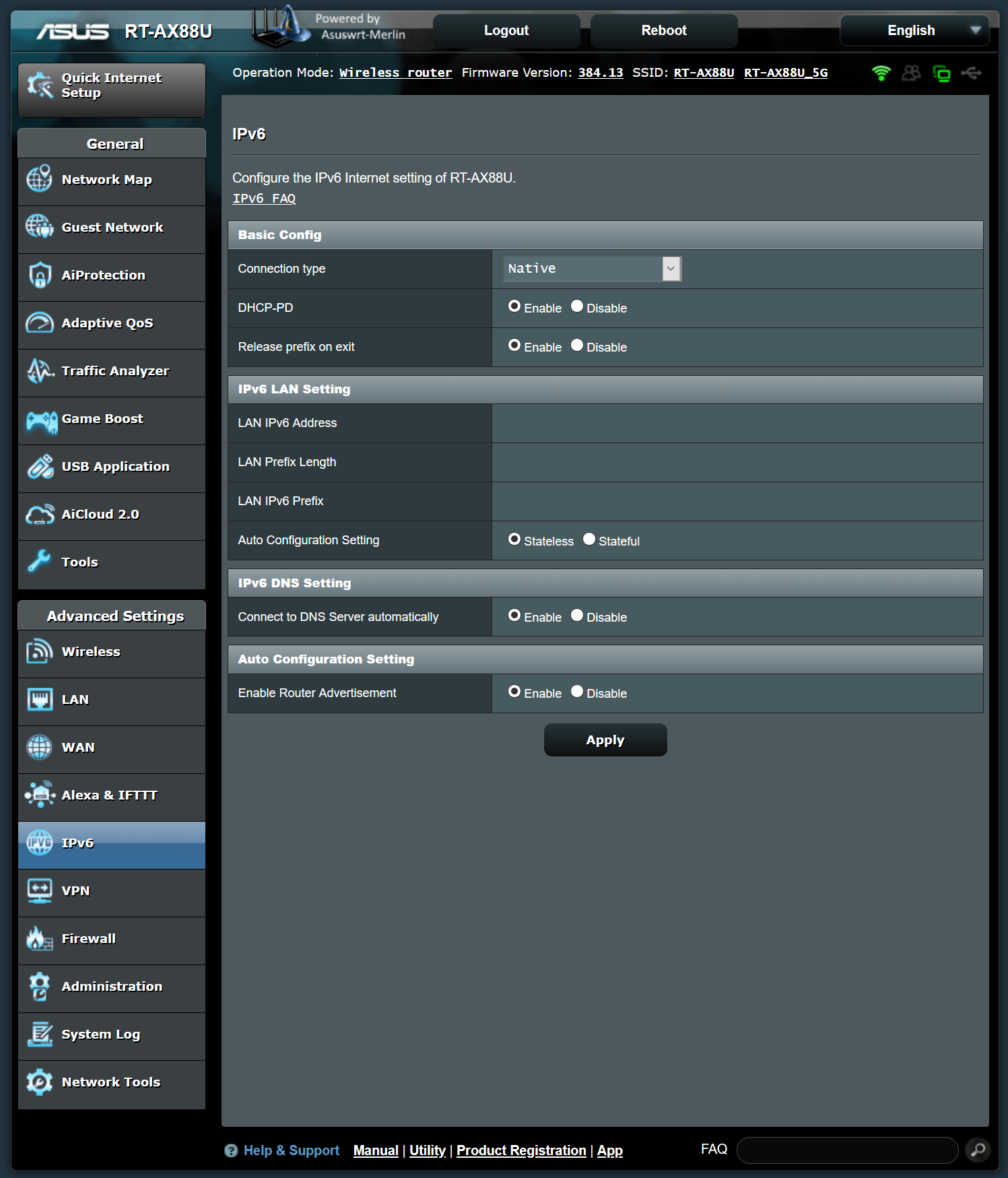Open Administration menu label
1008x1178 pixels.
coord(112,987)
